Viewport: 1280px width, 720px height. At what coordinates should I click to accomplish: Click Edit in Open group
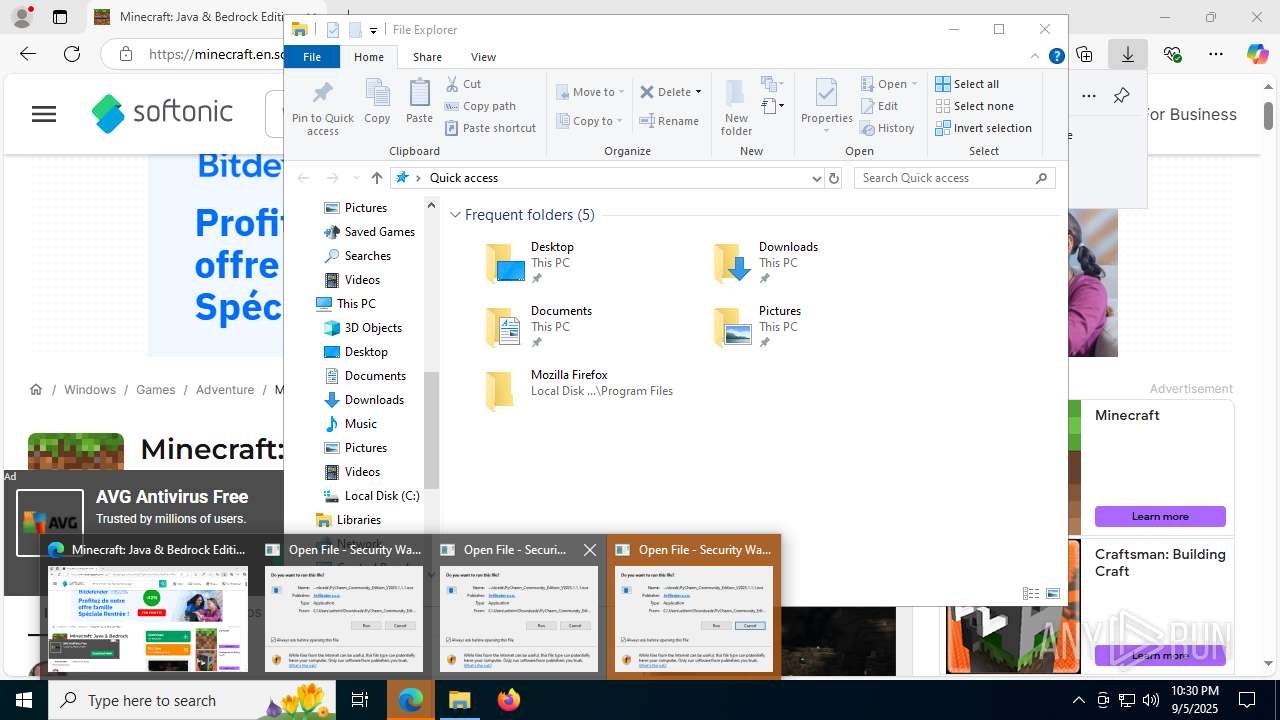[x=879, y=106]
